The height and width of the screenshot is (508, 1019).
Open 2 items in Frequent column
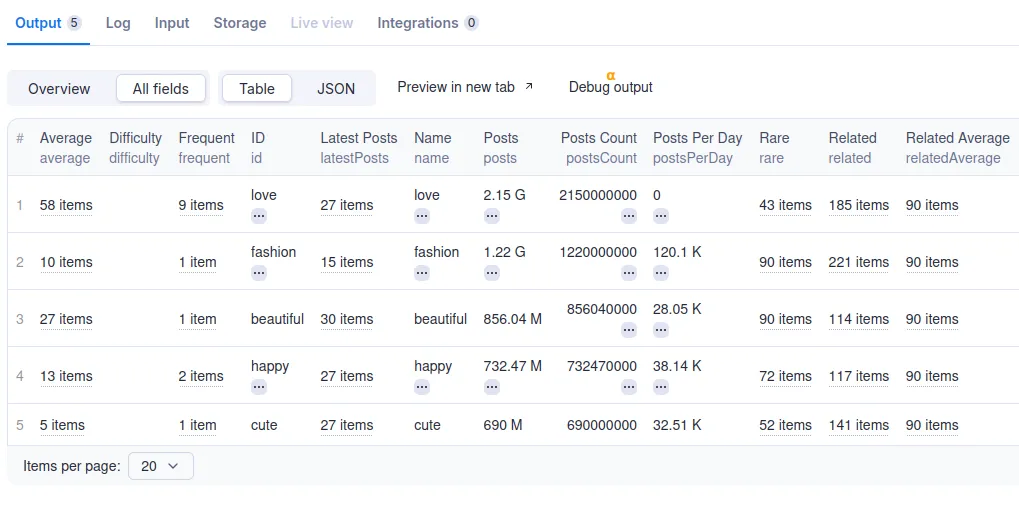(x=201, y=377)
